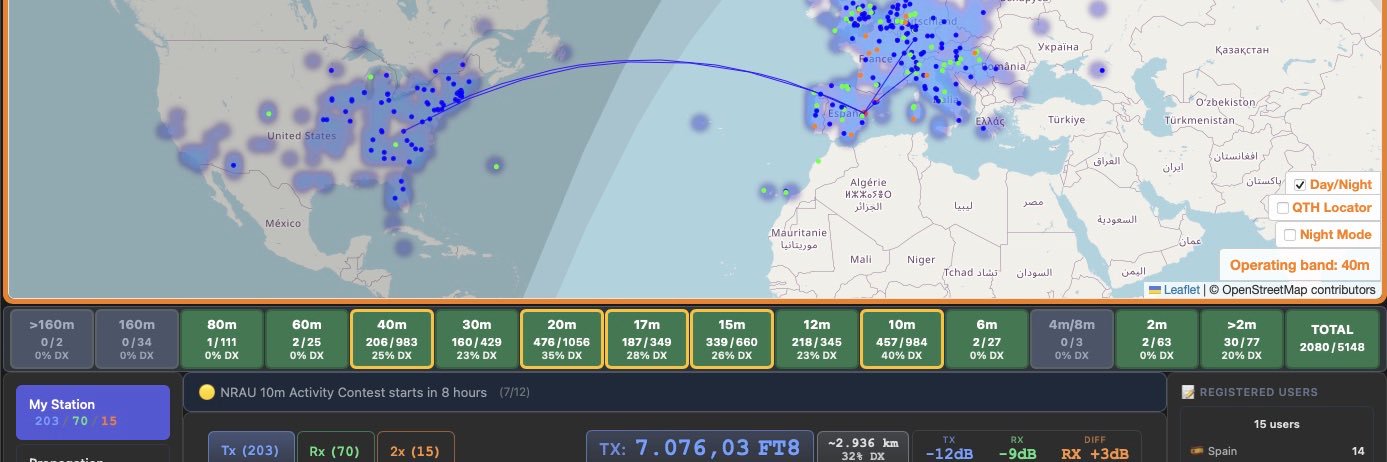
Task: Click the TX -12dB value
Action: click(x=948, y=454)
